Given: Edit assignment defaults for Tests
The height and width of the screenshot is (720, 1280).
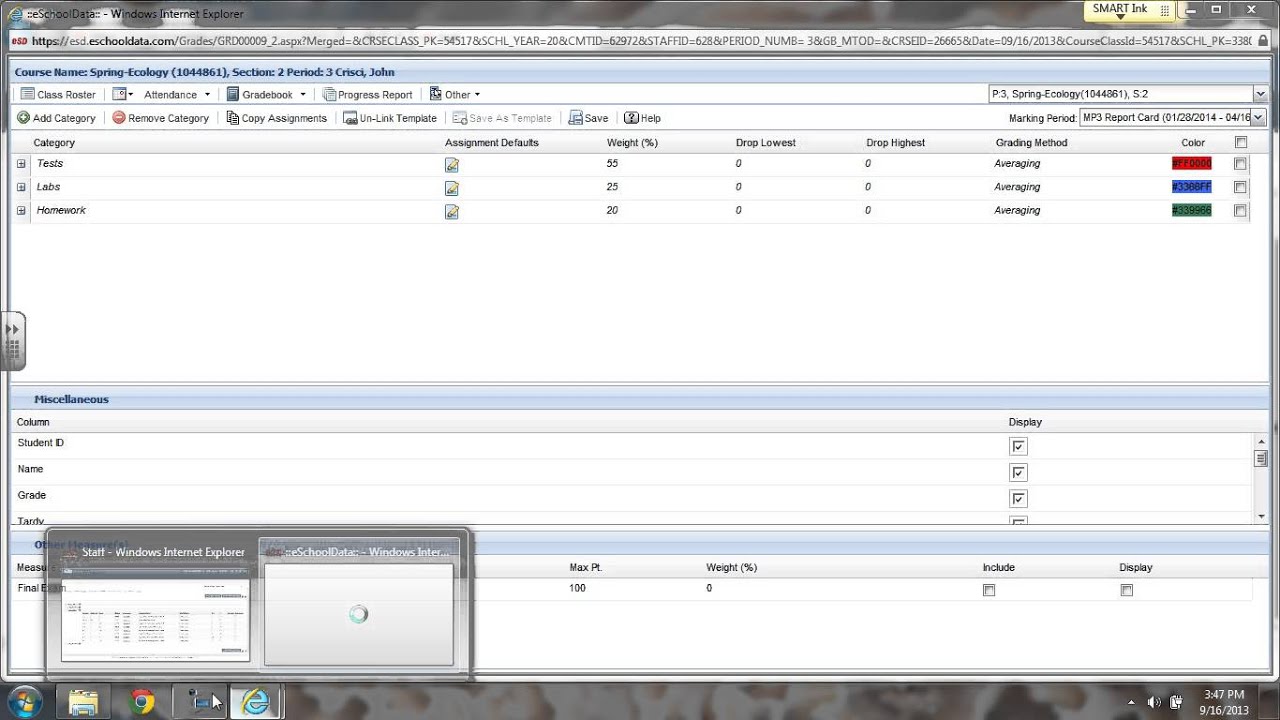Looking at the screenshot, I should tap(452, 164).
